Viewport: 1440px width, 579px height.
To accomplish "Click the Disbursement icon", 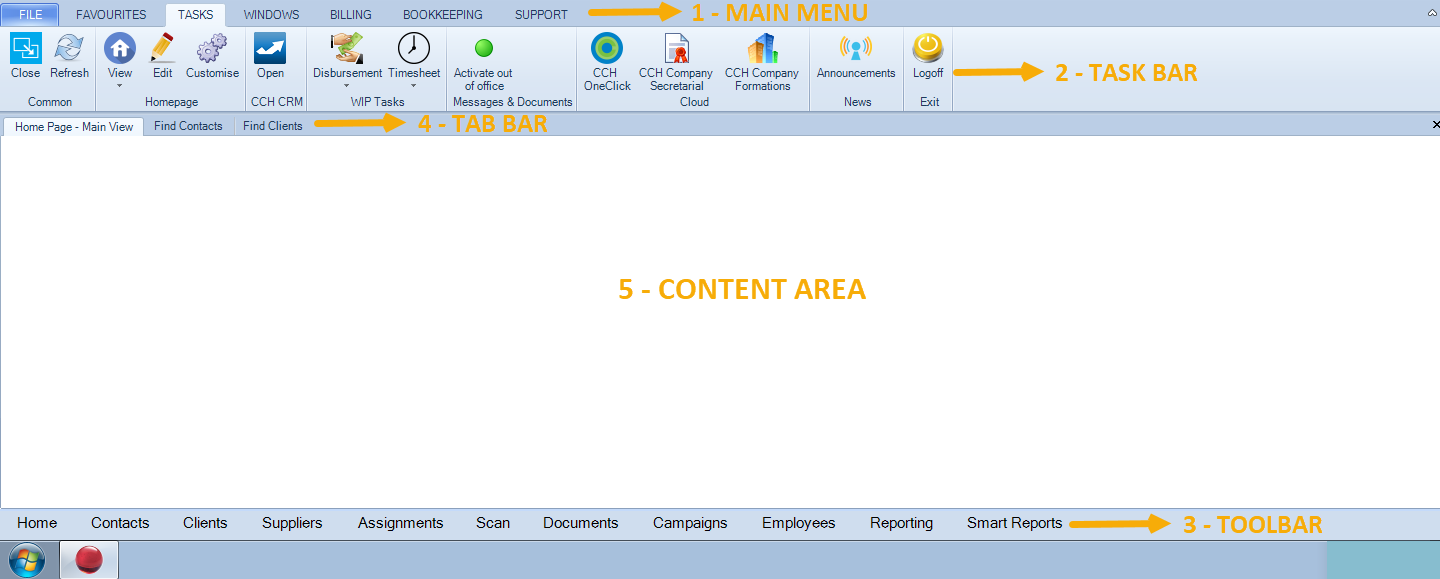I will click(x=347, y=48).
